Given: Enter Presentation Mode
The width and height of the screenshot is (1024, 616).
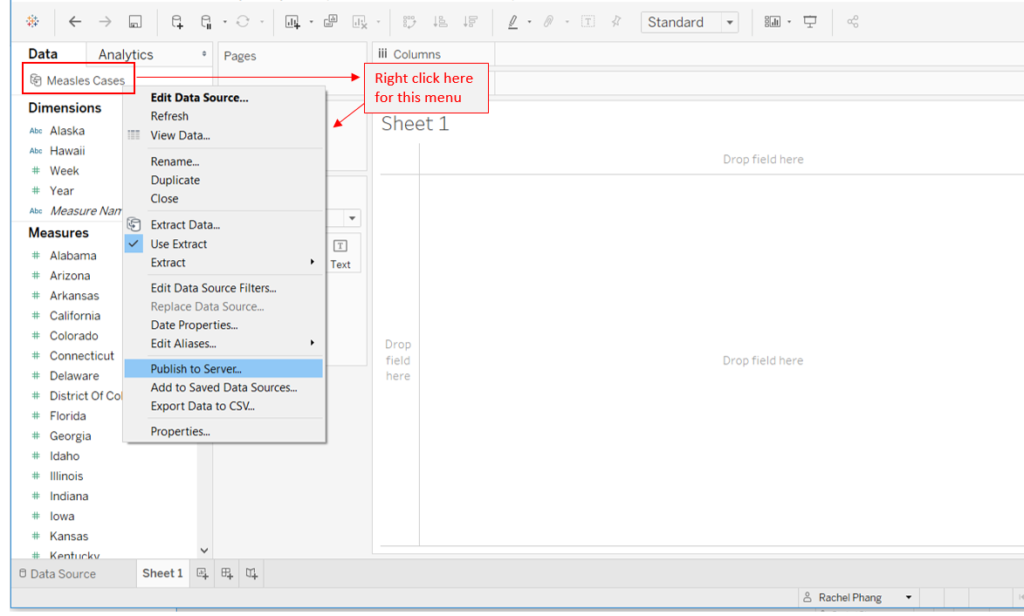Looking at the screenshot, I should tap(810, 21).
